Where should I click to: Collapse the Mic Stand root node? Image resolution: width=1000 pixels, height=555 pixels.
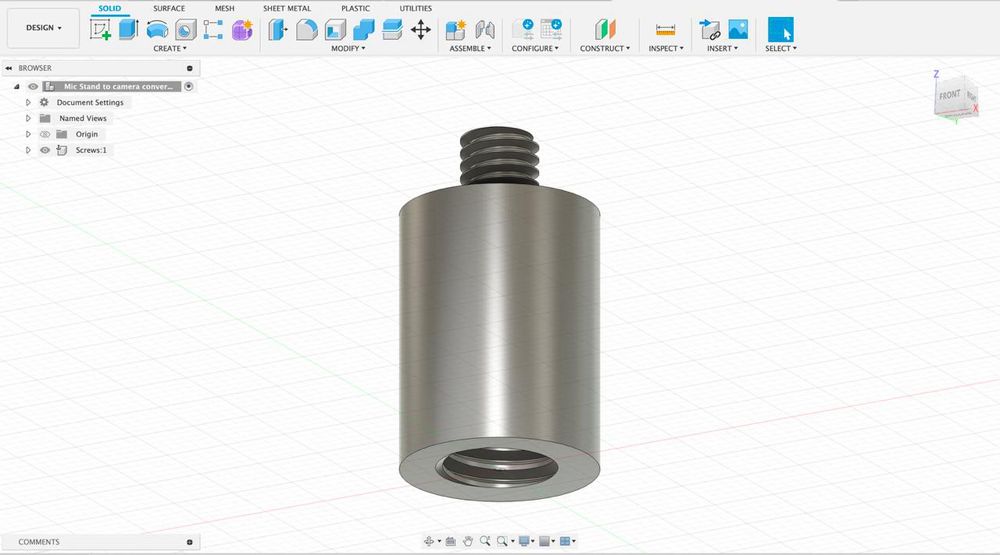coord(17,86)
